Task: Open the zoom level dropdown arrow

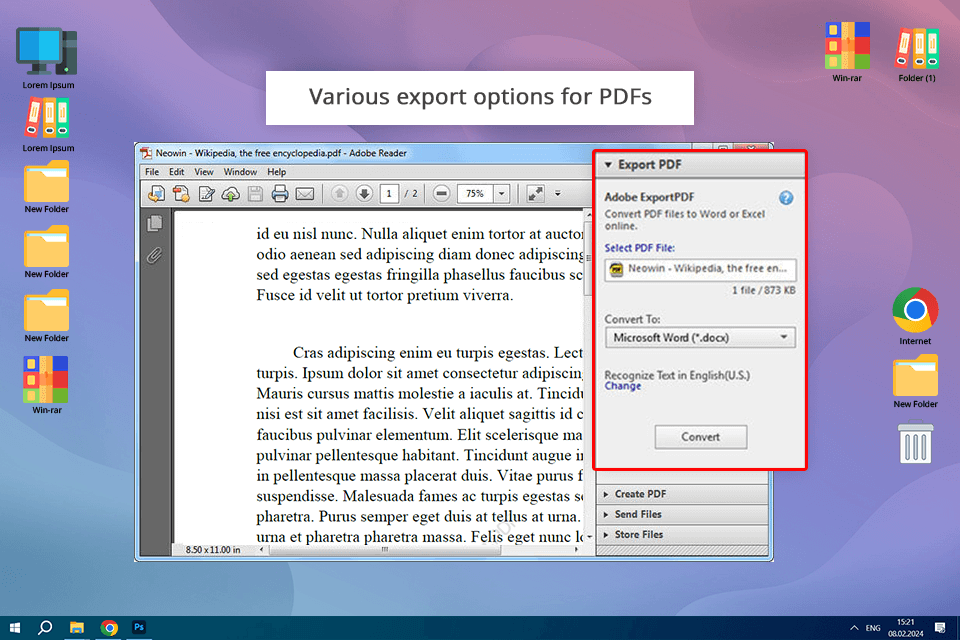Action: coord(501,194)
